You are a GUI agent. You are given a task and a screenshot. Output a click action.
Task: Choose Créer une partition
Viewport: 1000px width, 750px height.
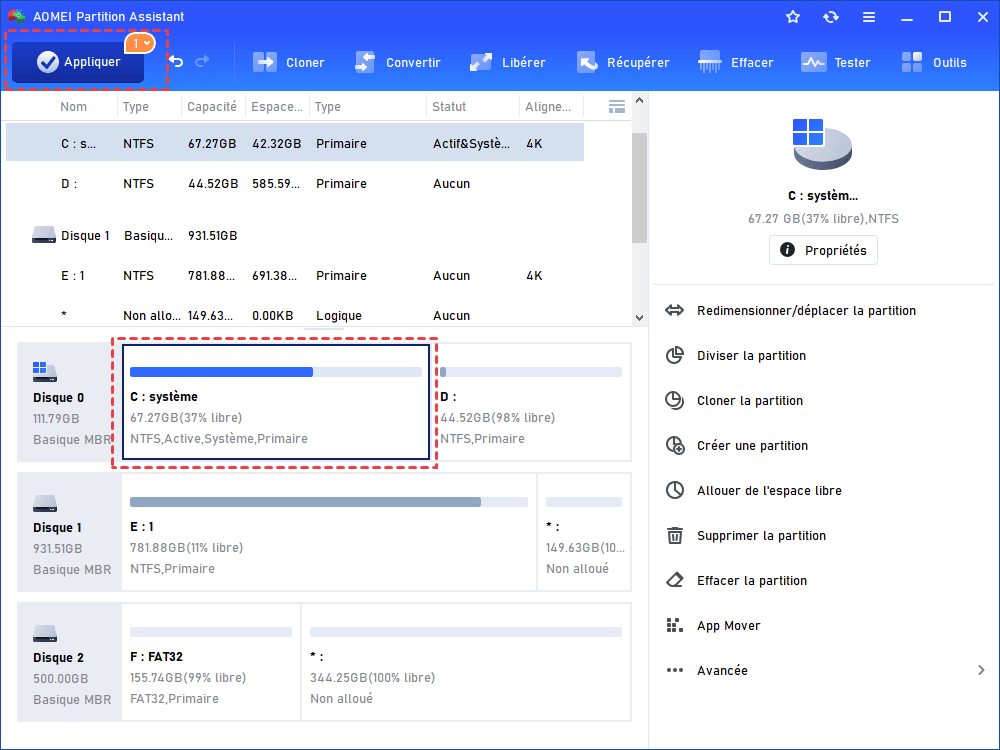point(737,445)
